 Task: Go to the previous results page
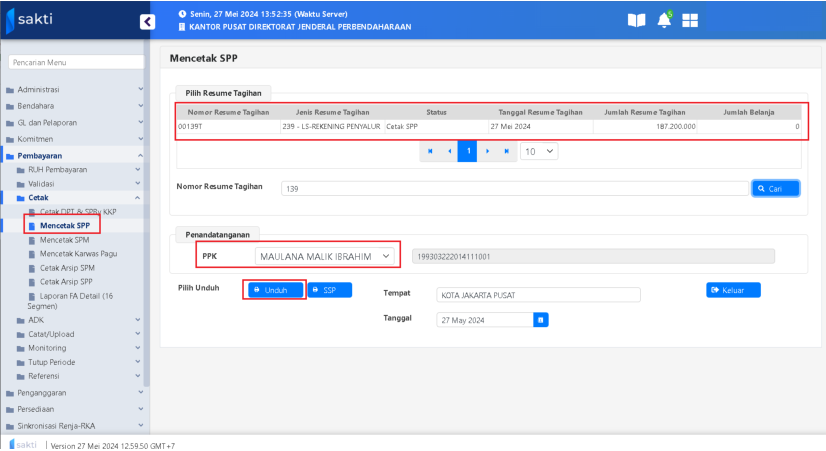(449, 151)
